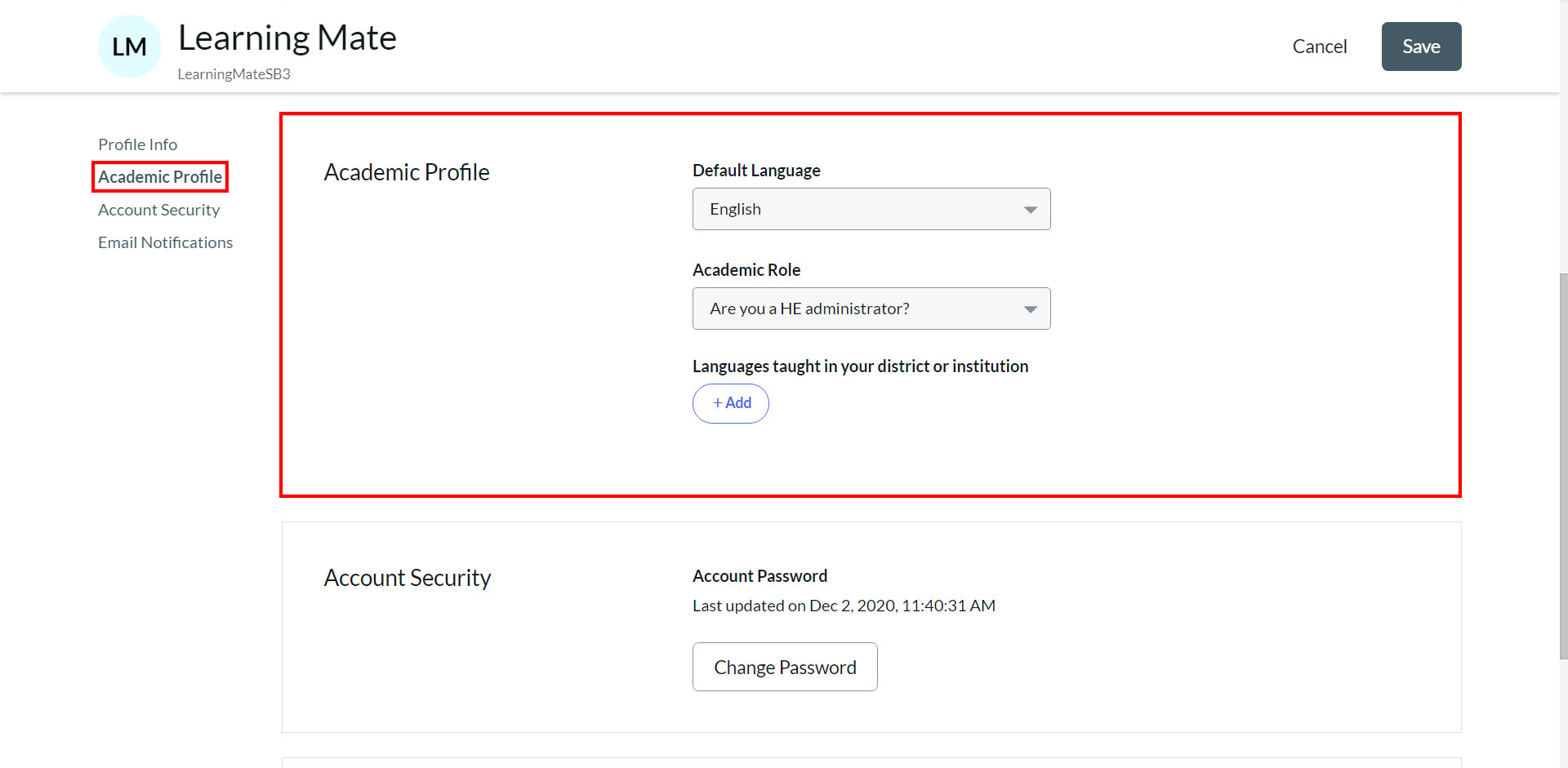Click the LearningMateSB3 username text
The width and height of the screenshot is (1568, 768).
[x=234, y=74]
